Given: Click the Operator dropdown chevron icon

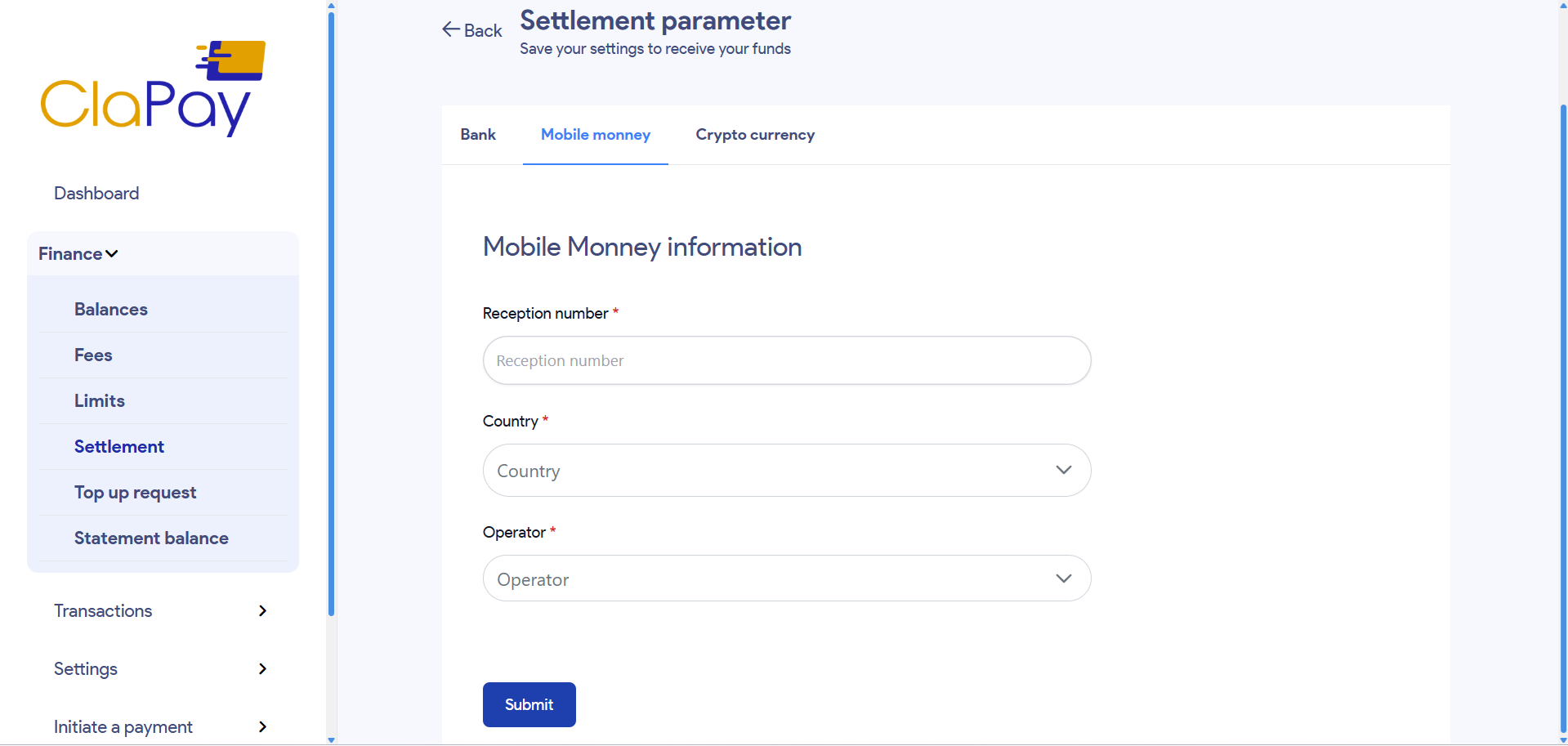Looking at the screenshot, I should [1063, 578].
